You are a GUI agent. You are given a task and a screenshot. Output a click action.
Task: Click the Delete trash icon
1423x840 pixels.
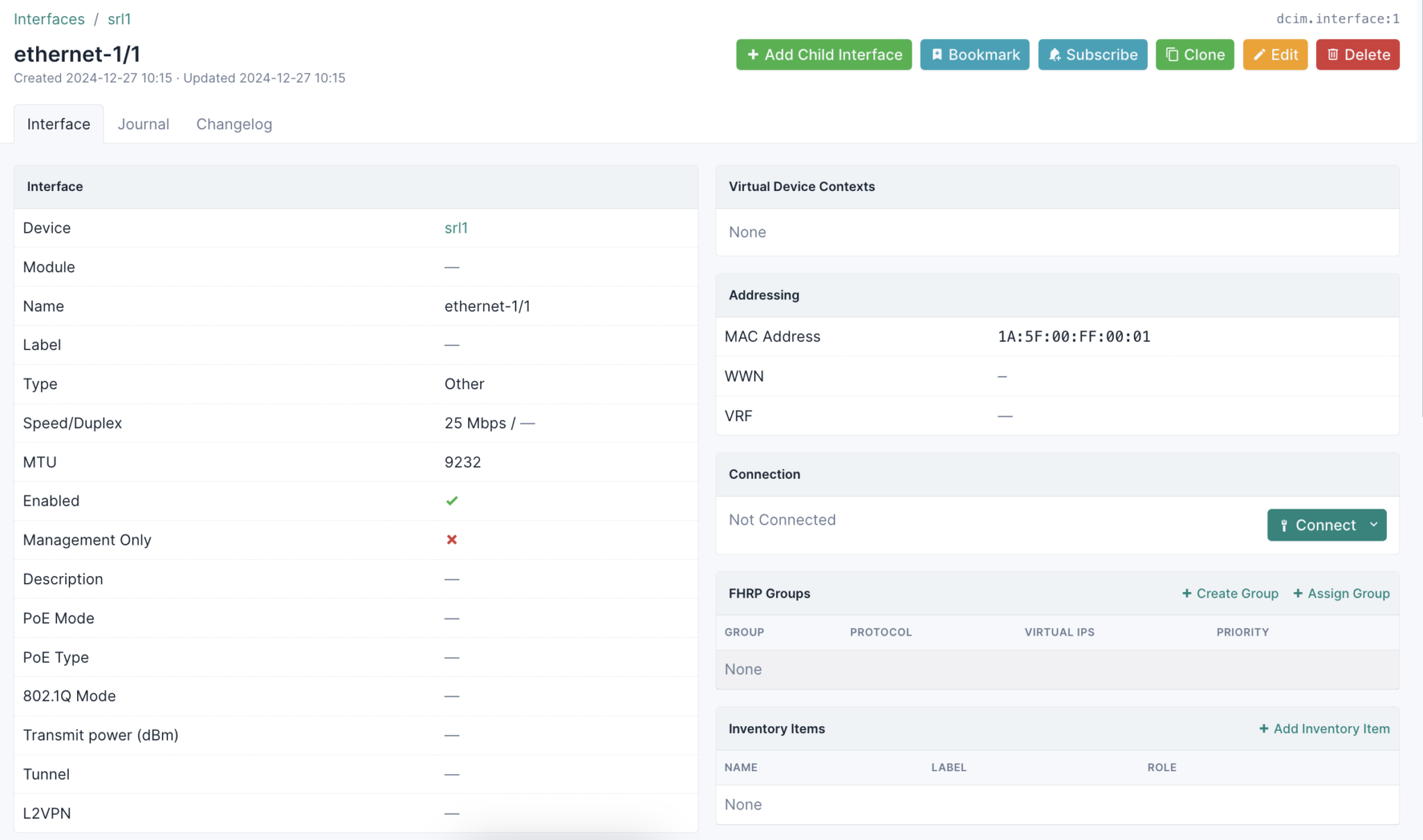coord(1333,55)
